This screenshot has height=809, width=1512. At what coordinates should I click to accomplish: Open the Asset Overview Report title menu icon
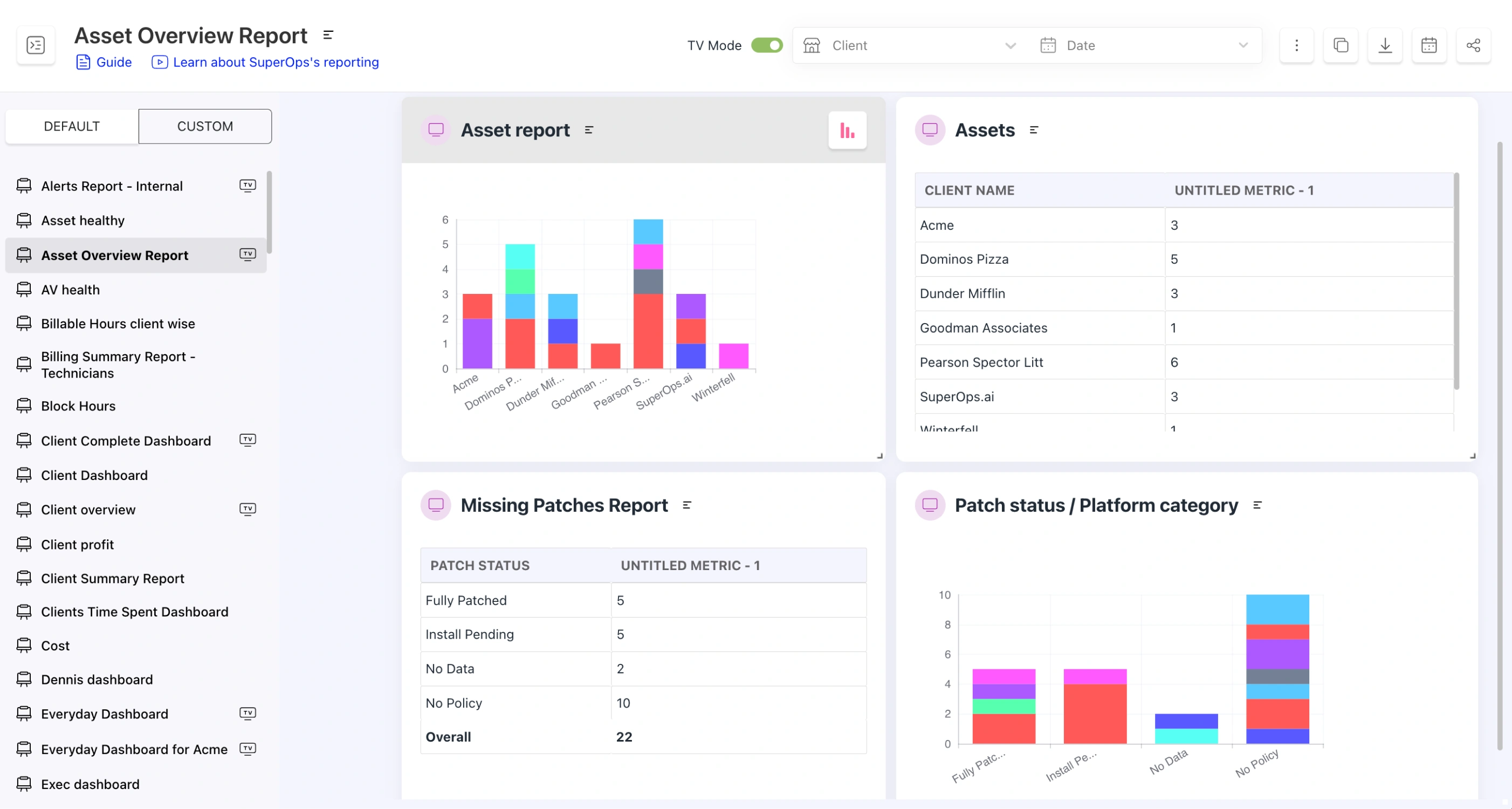coord(328,35)
